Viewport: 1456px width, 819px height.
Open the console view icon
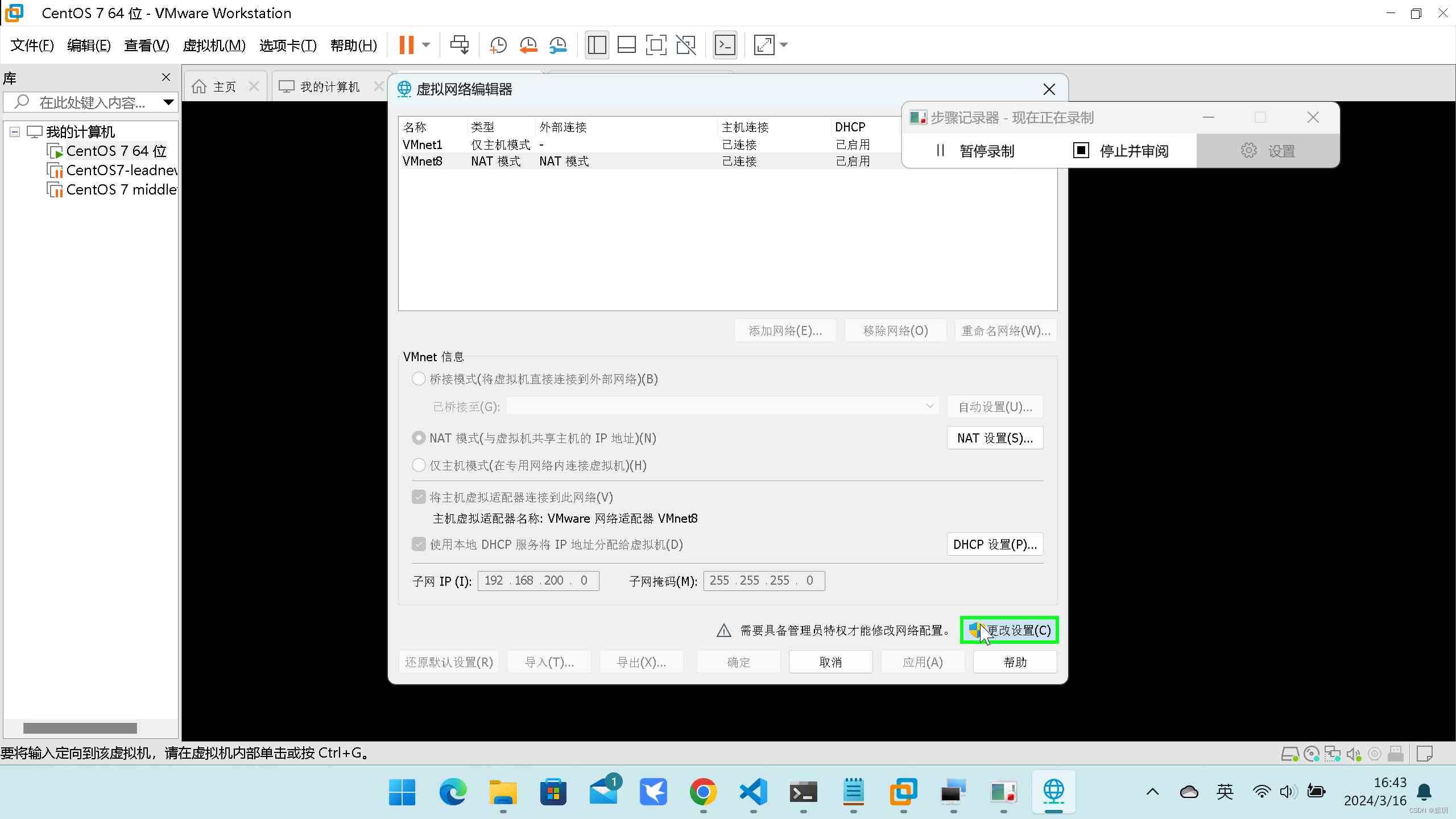pos(725,45)
